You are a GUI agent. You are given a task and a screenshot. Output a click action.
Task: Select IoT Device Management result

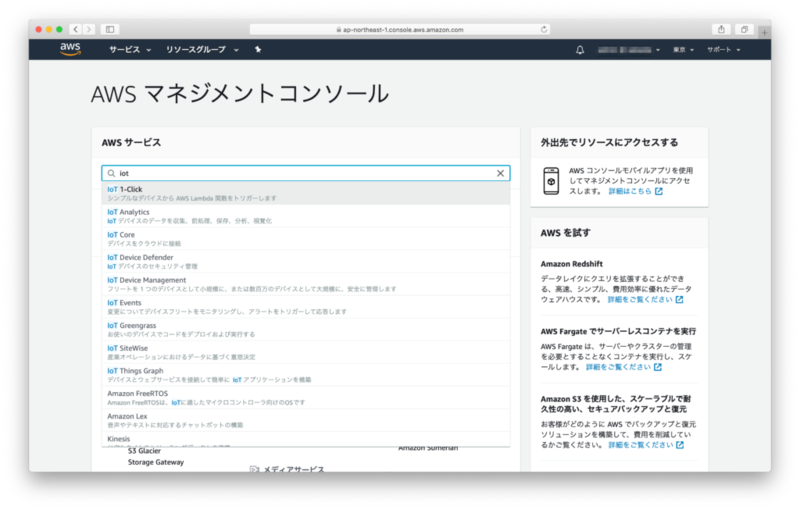coord(306,284)
